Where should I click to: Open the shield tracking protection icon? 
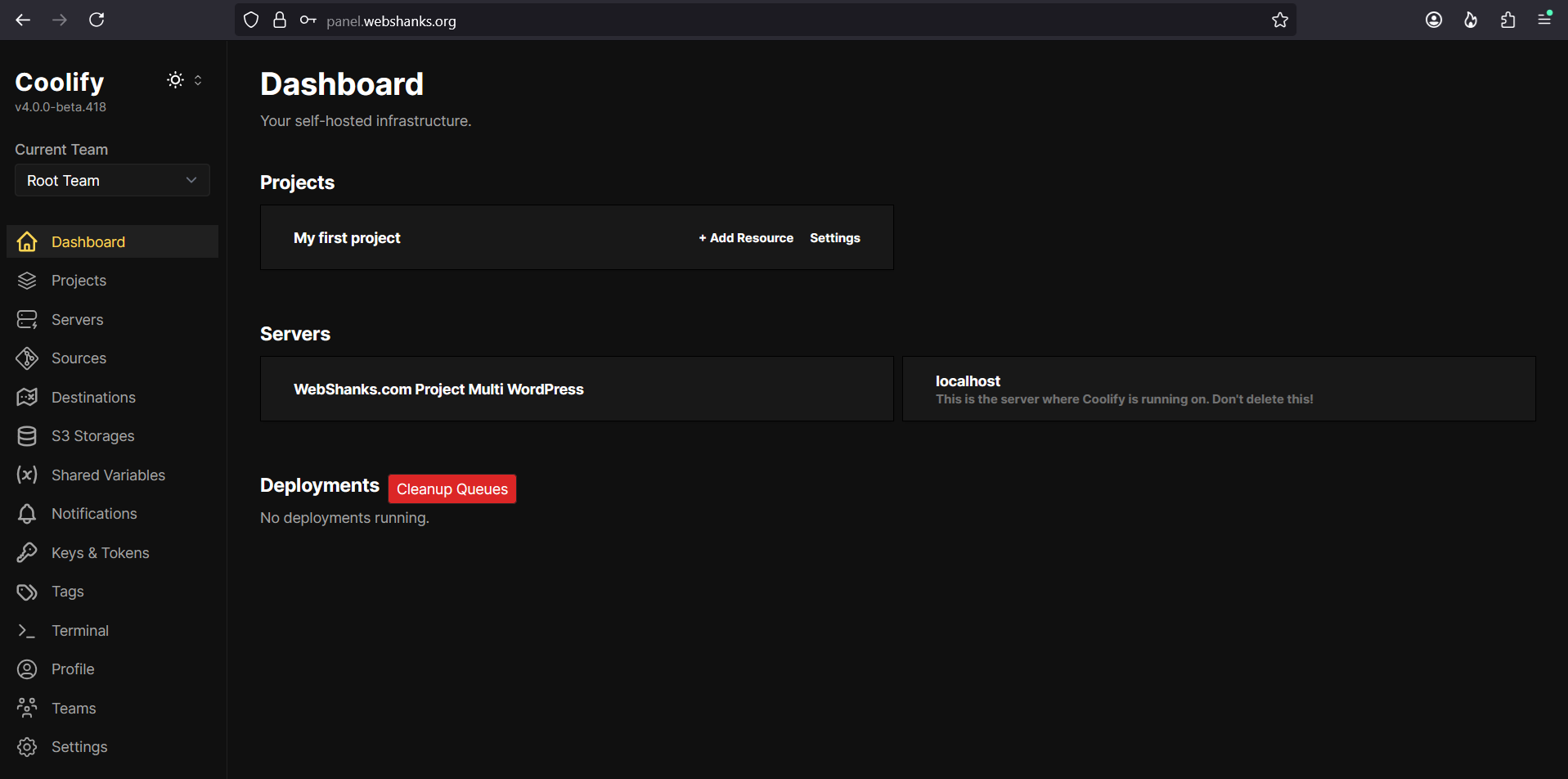pos(251,20)
